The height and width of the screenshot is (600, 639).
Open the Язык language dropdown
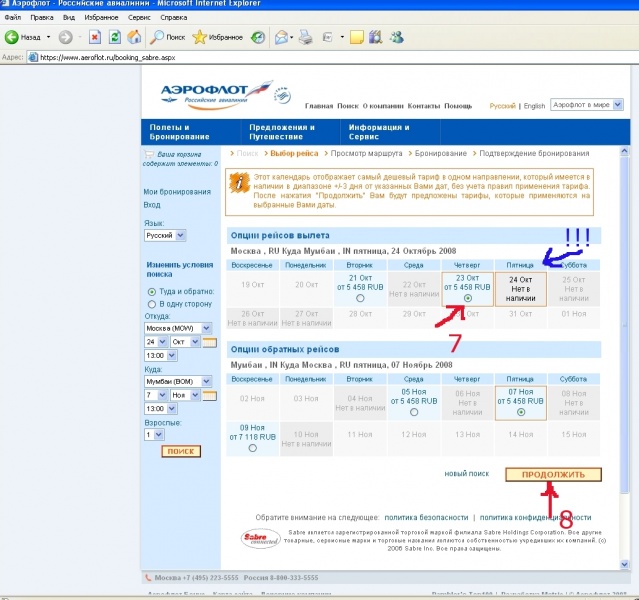pyautogui.click(x=180, y=236)
